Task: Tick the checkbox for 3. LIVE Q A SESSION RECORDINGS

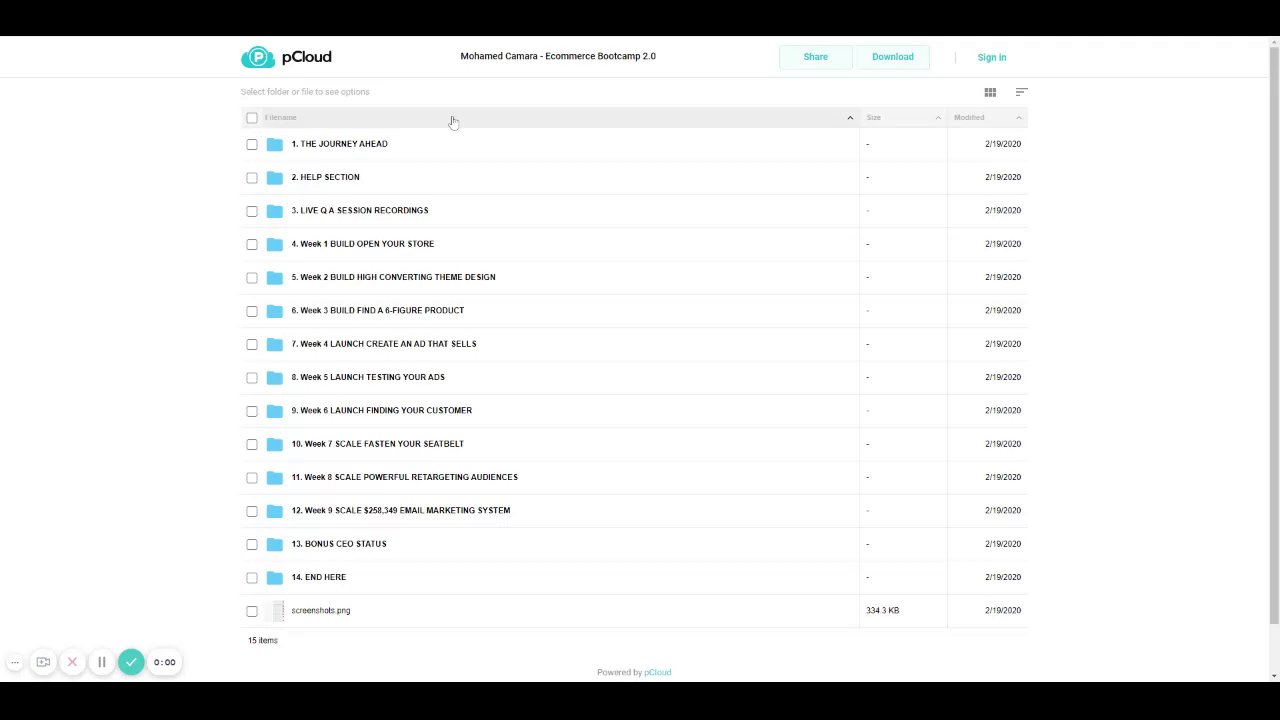Action: coord(252,211)
